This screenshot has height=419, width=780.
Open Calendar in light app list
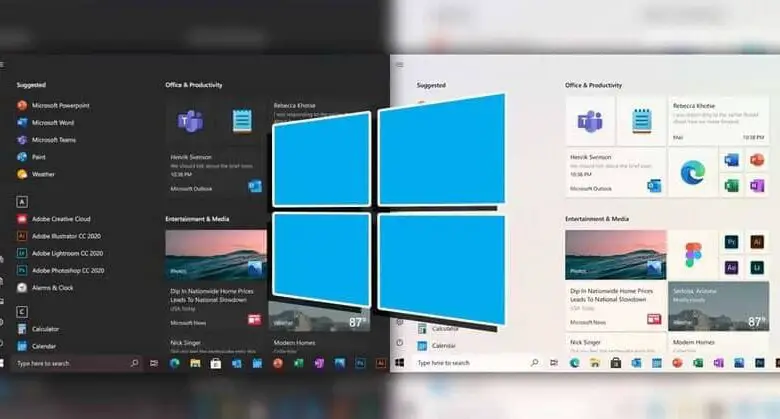(x=437, y=345)
